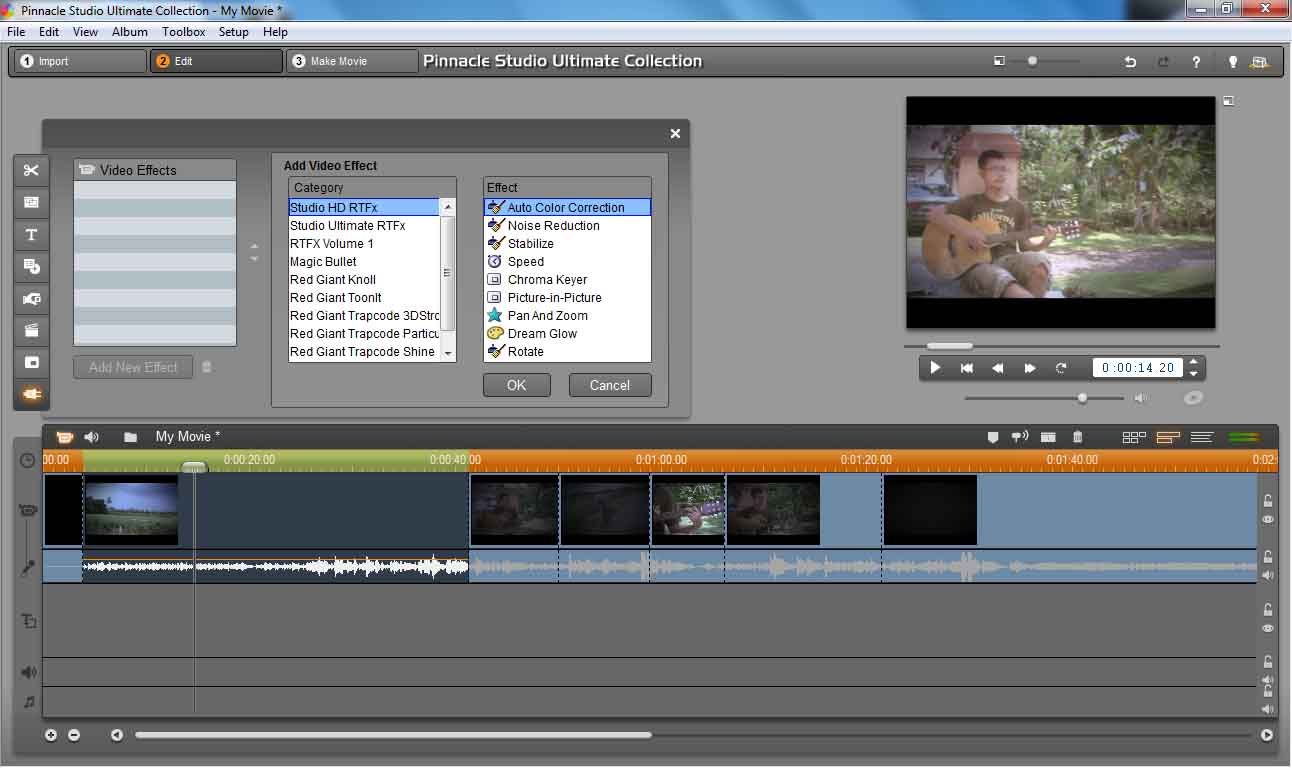Click the timeline scroll-left arrow
1292x768 pixels.
[x=117, y=735]
